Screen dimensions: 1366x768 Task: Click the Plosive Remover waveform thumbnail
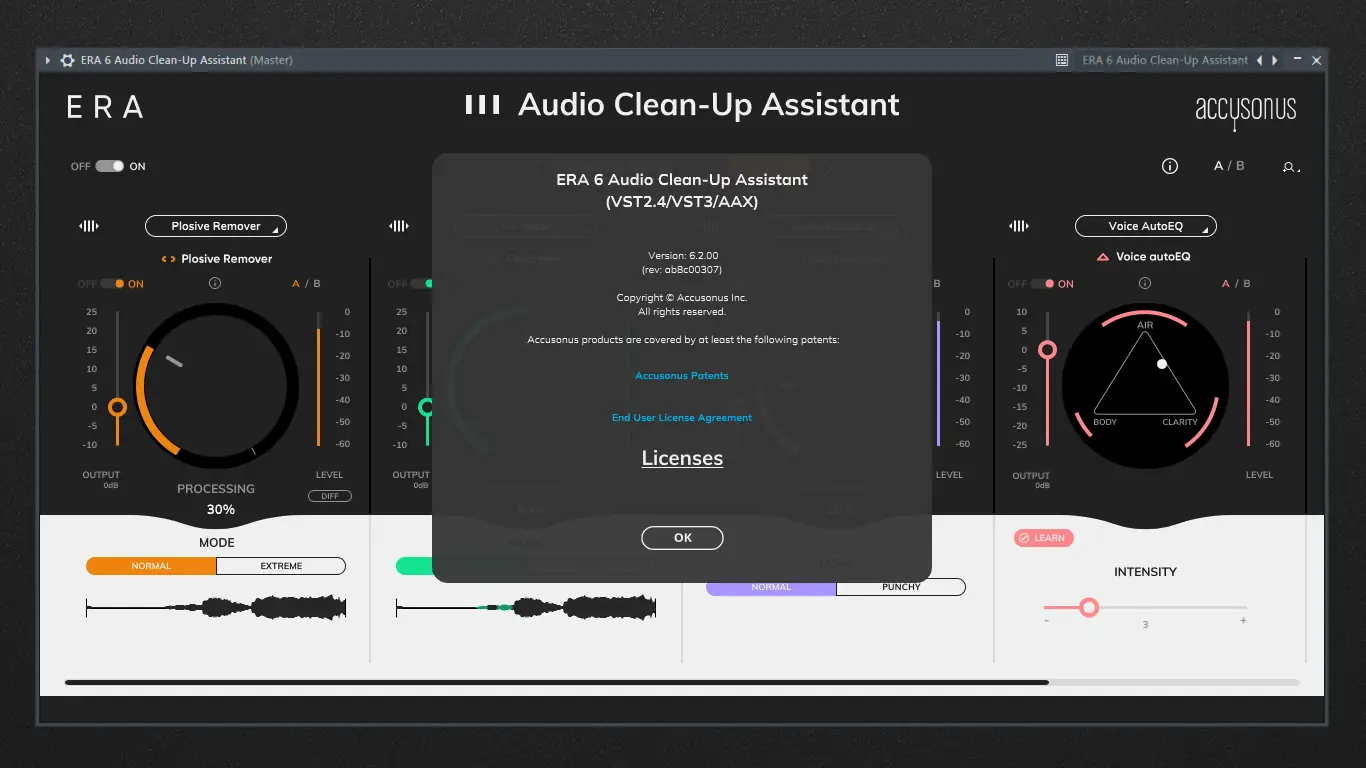click(x=216, y=607)
